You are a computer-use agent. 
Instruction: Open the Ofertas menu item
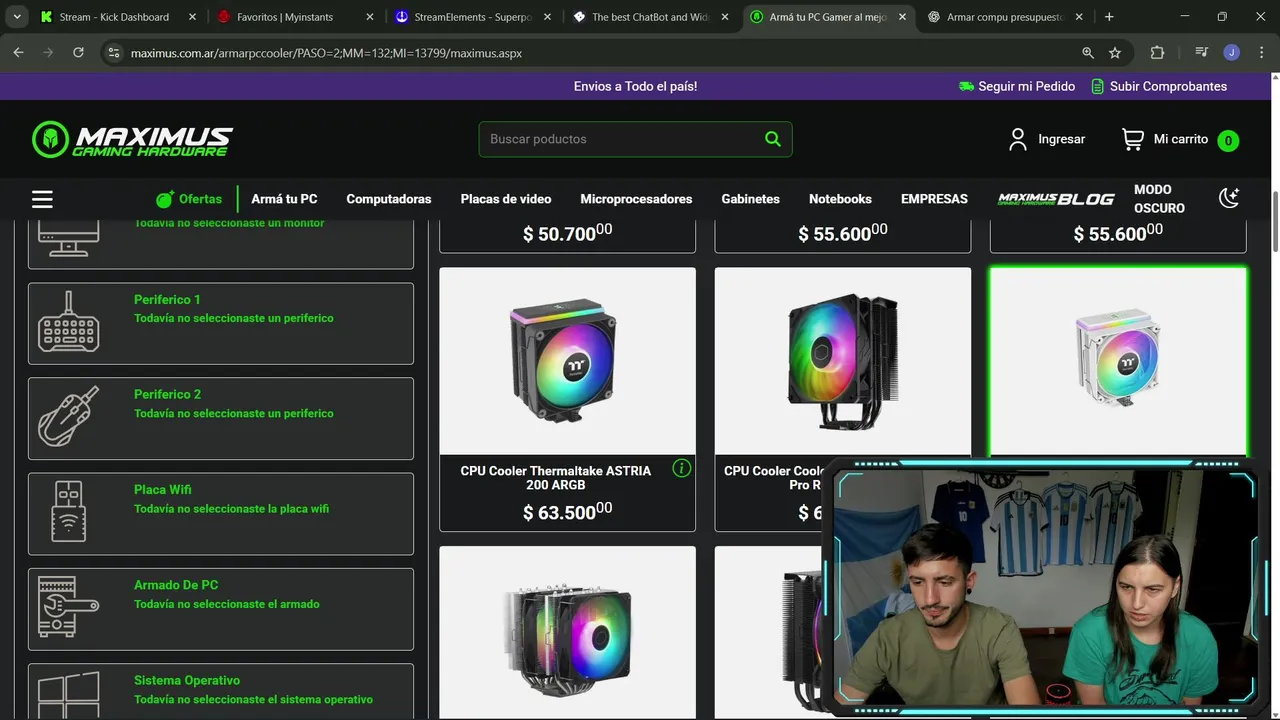tap(189, 199)
